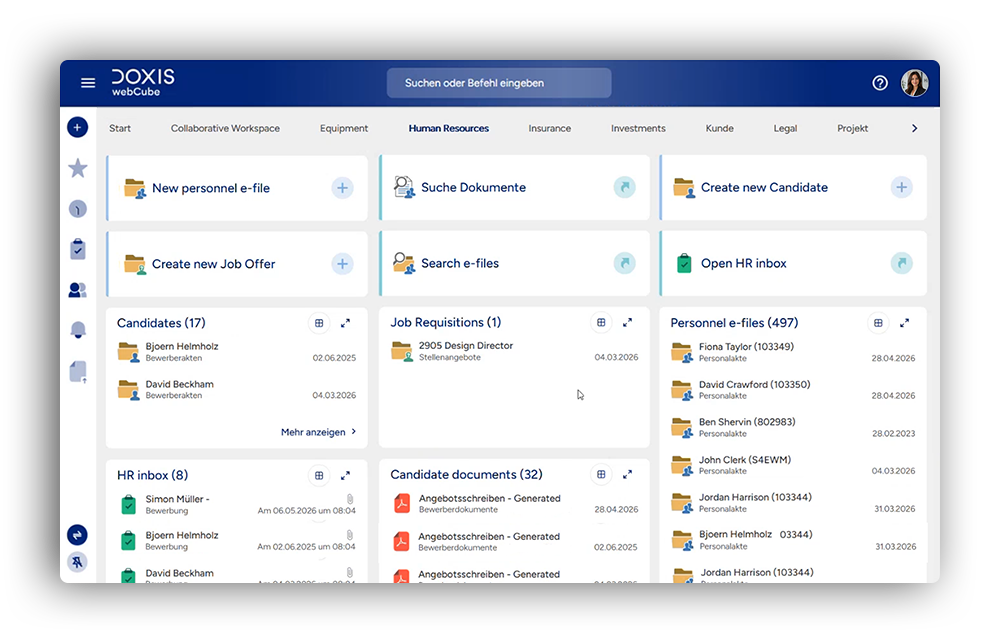The image size is (1000, 643).
Task: Open grid view for Job Requisitions panel
Action: click(x=601, y=323)
